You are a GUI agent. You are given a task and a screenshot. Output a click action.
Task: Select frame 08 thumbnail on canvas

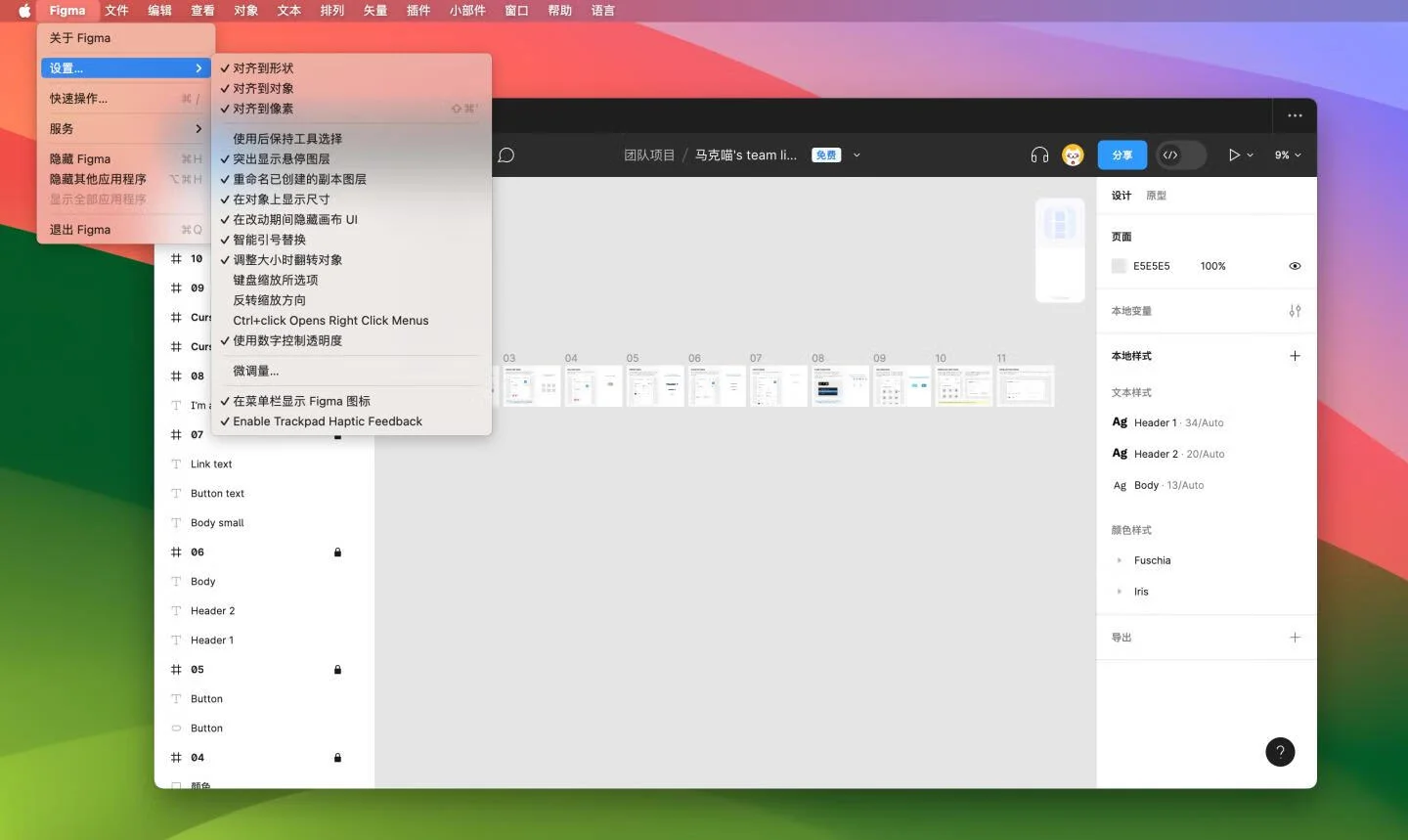[840, 386]
